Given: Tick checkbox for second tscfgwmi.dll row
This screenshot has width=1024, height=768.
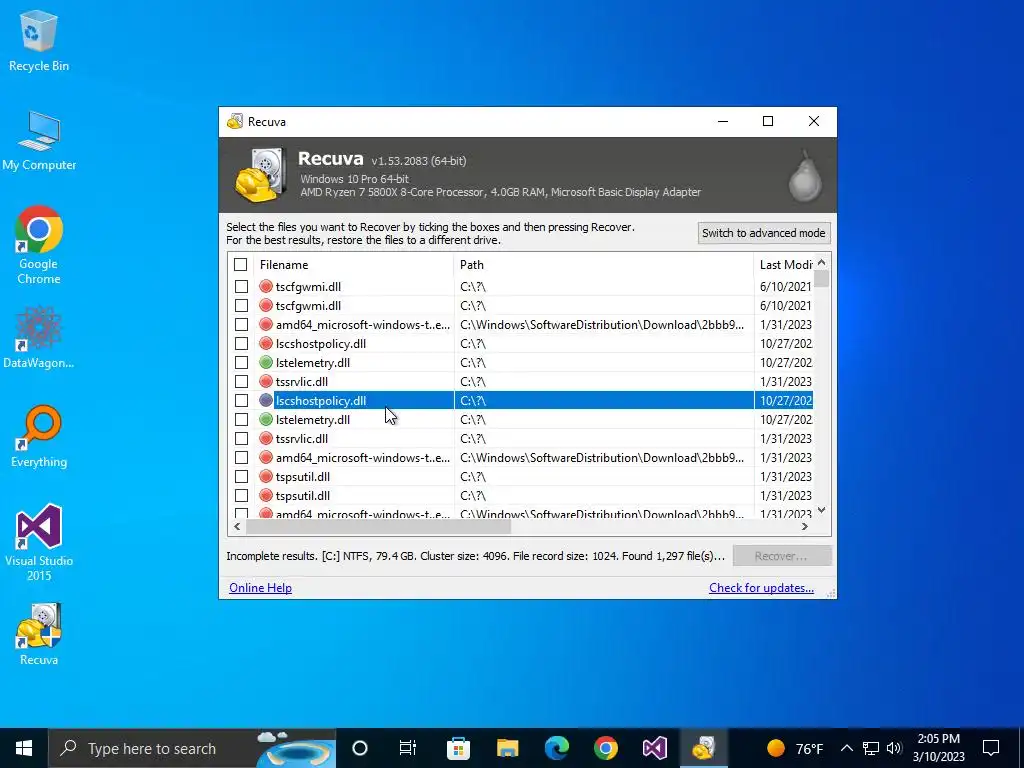Looking at the screenshot, I should (242, 306).
